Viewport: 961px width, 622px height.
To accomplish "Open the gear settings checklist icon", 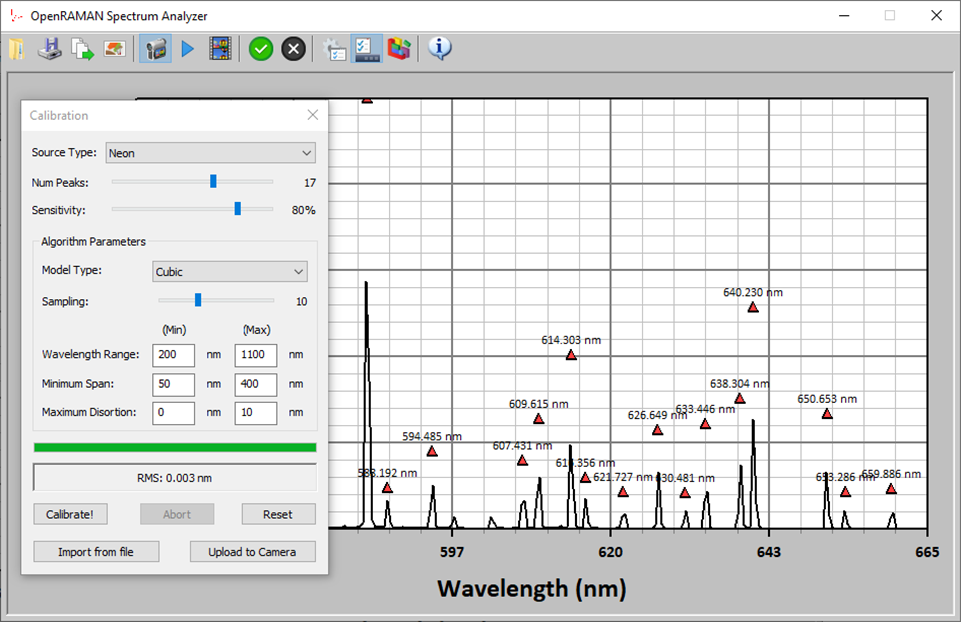I will coord(335,48).
